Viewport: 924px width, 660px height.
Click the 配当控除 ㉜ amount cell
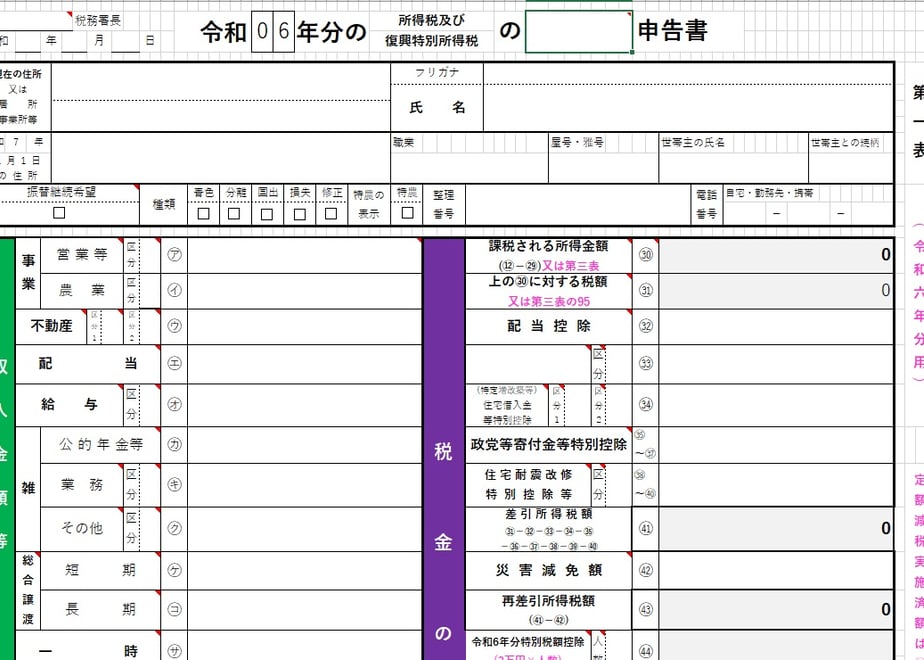(x=776, y=326)
